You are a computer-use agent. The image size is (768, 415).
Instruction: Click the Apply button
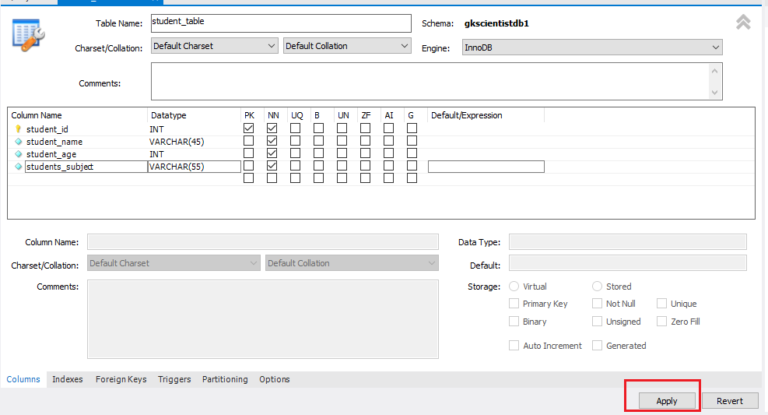(x=666, y=400)
